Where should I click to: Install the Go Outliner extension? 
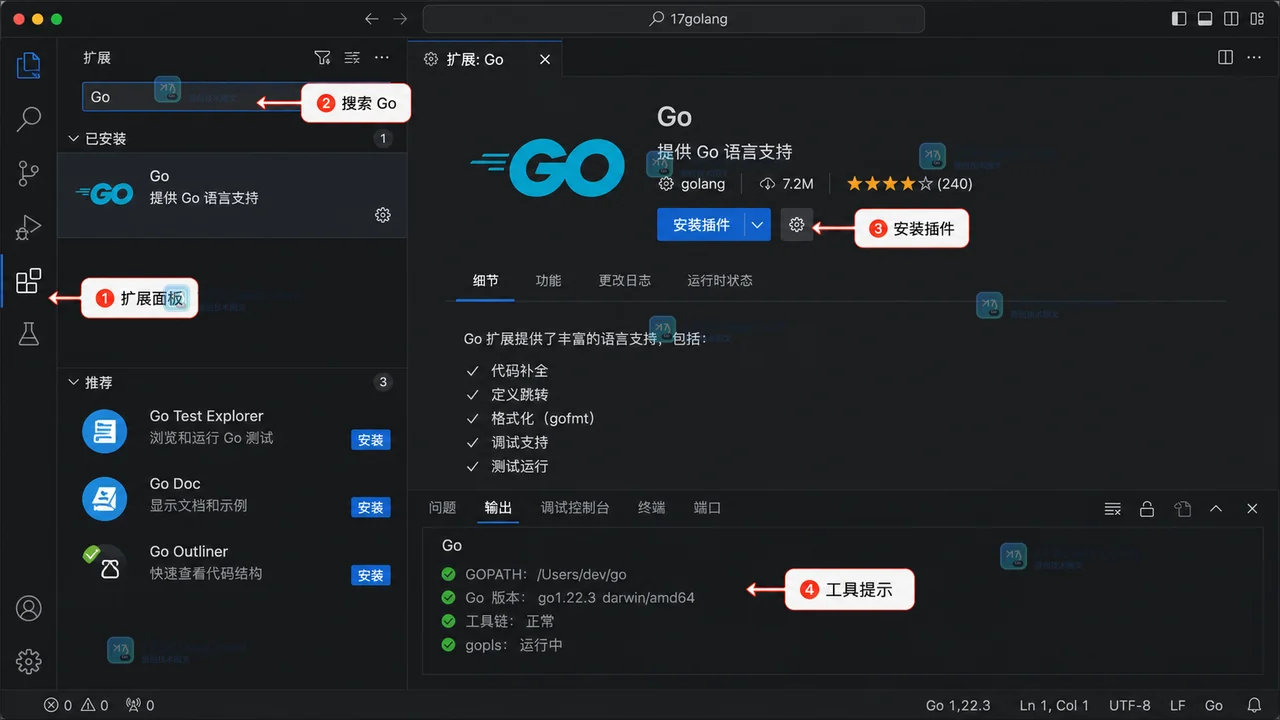371,576
